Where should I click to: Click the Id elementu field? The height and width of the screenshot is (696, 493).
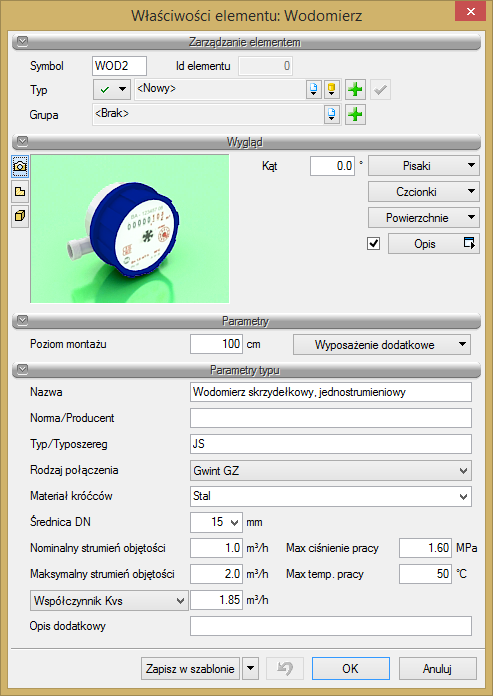point(265,66)
